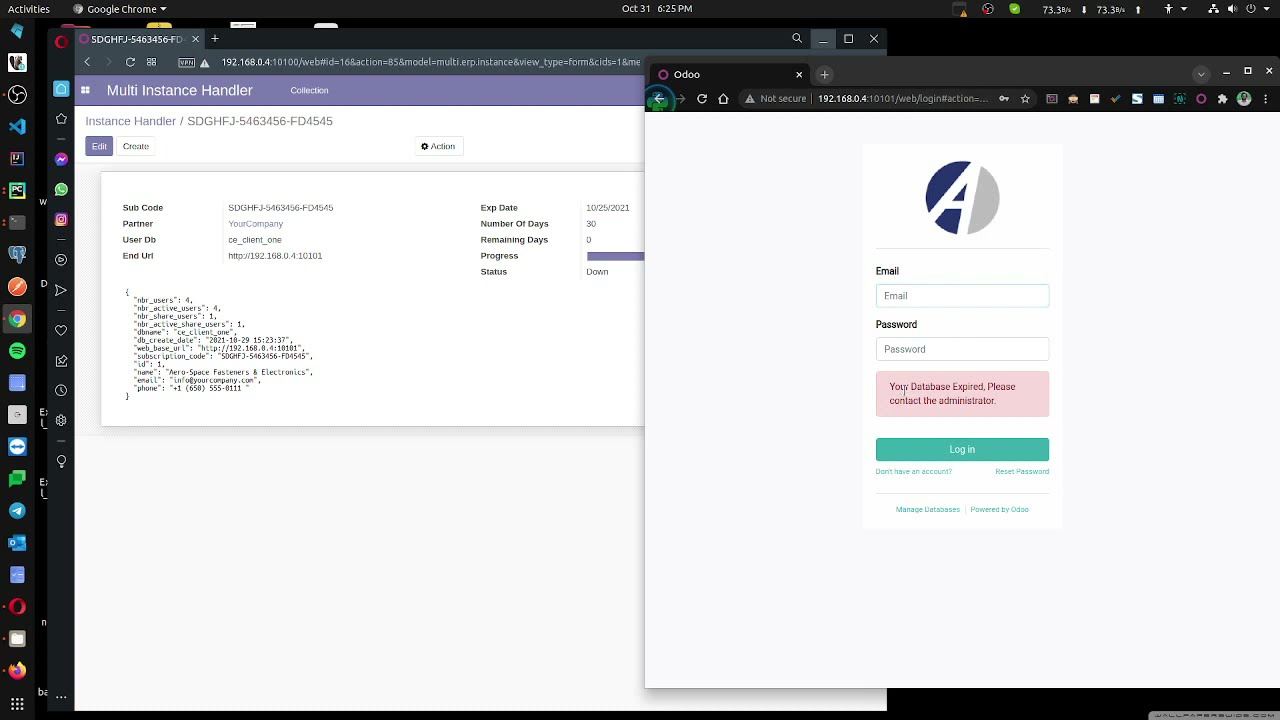Click the Odoo apps grid icon
This screenshot has width=1280, height=720.
pyautogui.click(x=85, y=90)
